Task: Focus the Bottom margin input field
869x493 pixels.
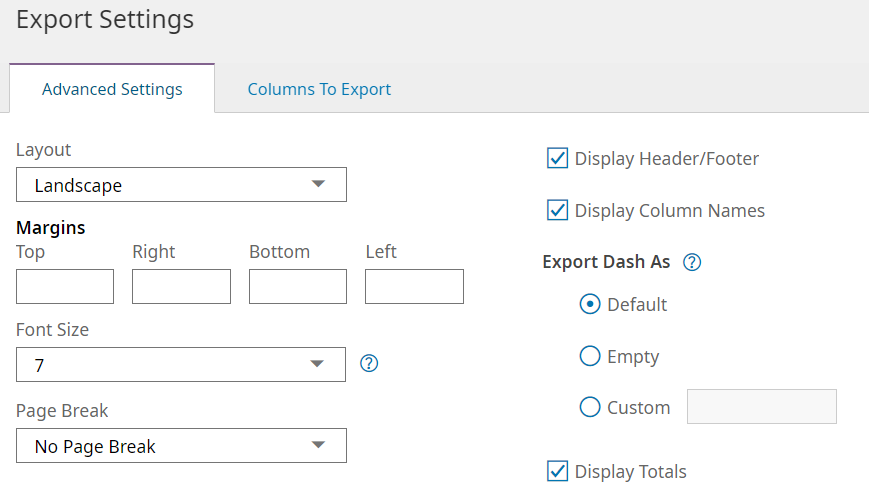Action: [298, 286]
